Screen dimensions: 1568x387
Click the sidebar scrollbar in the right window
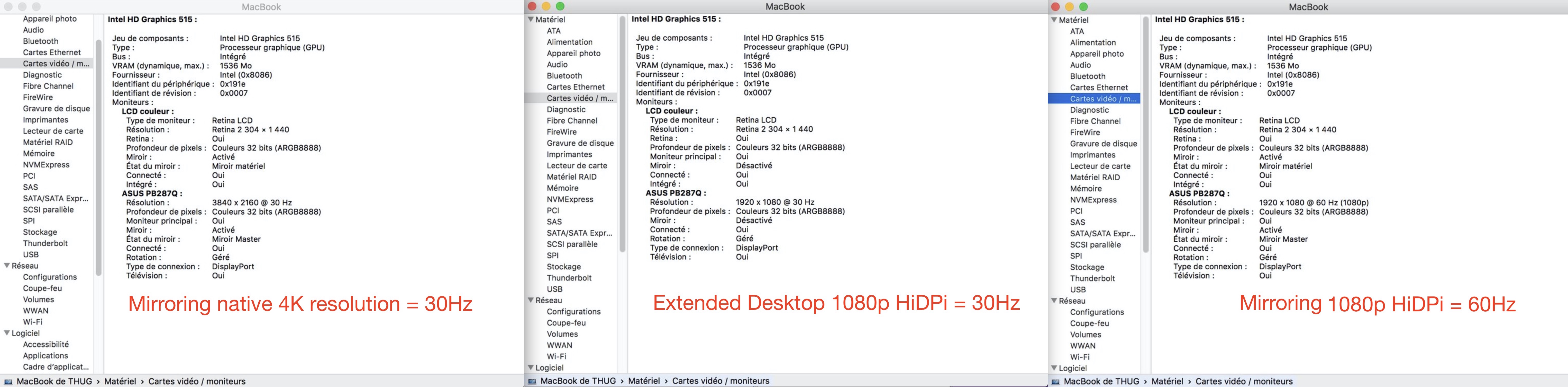pos(1146,135)
